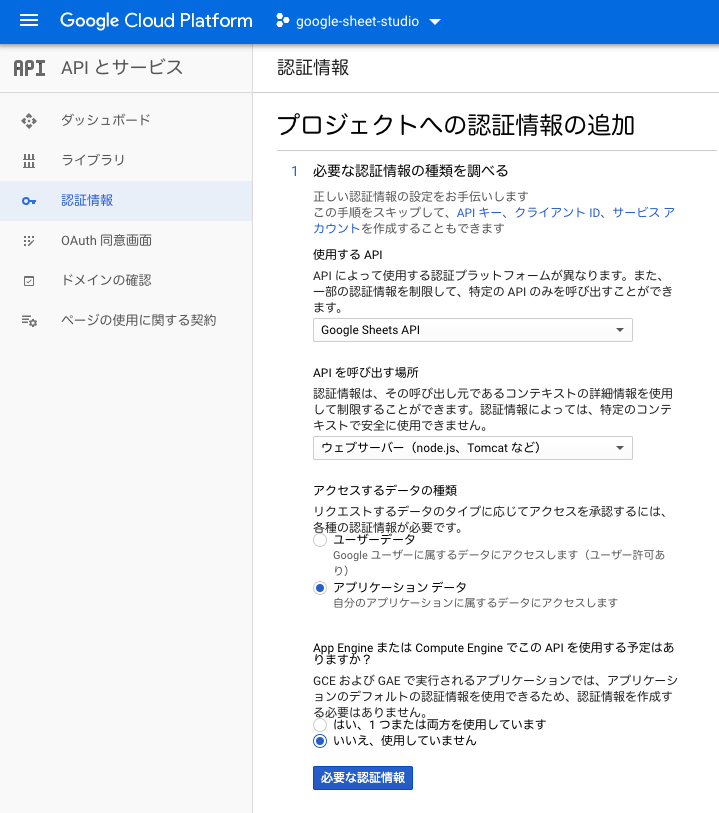Image resolution: width=719 pixels, height=813 pixels.
Task: Click the プロジェクトへの認証情報の追加 heading
Action: click(456, 125)
